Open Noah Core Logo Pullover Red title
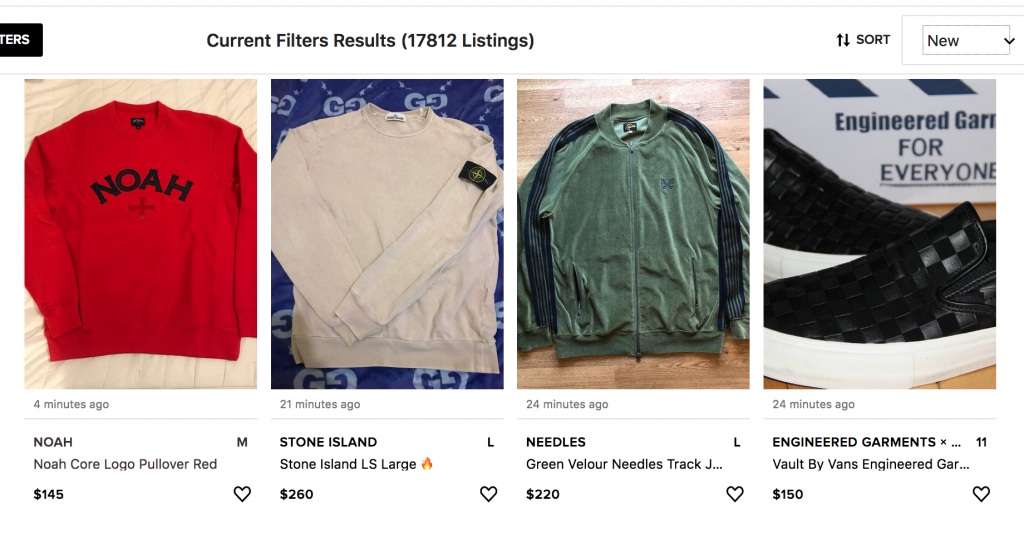 tap(125, 464)
